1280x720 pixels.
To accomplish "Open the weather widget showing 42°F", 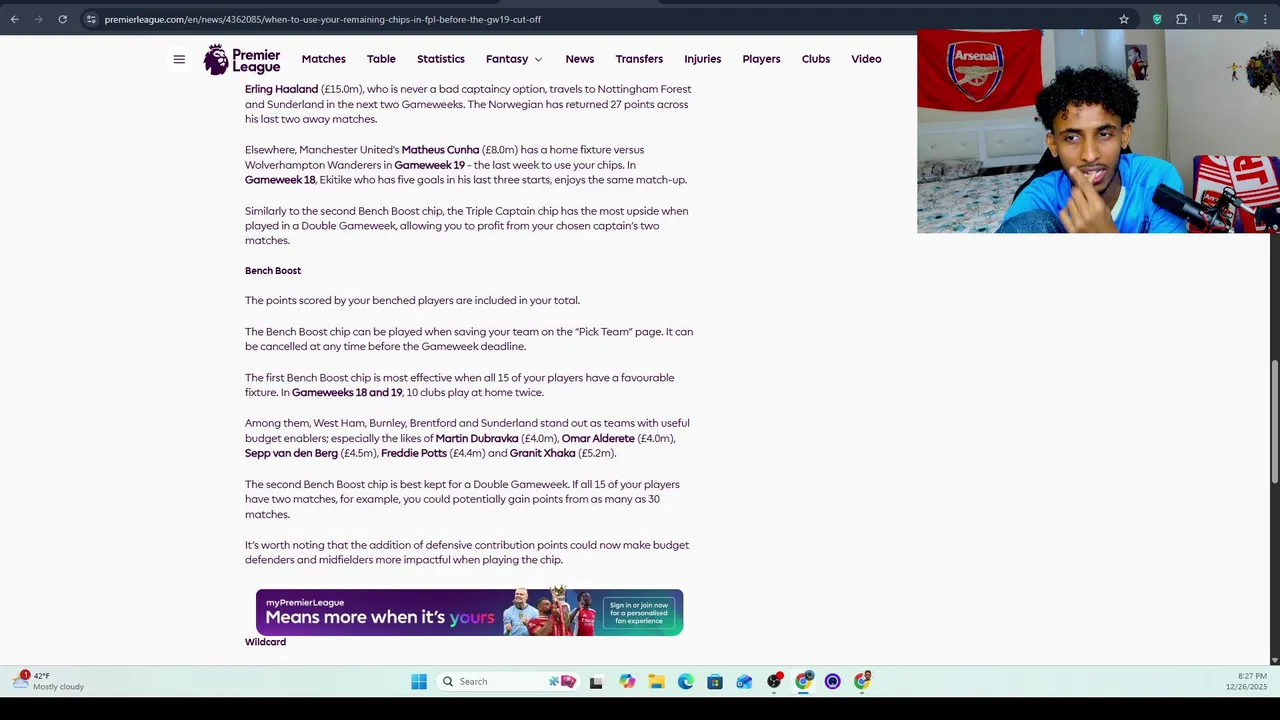I will 48,681.
